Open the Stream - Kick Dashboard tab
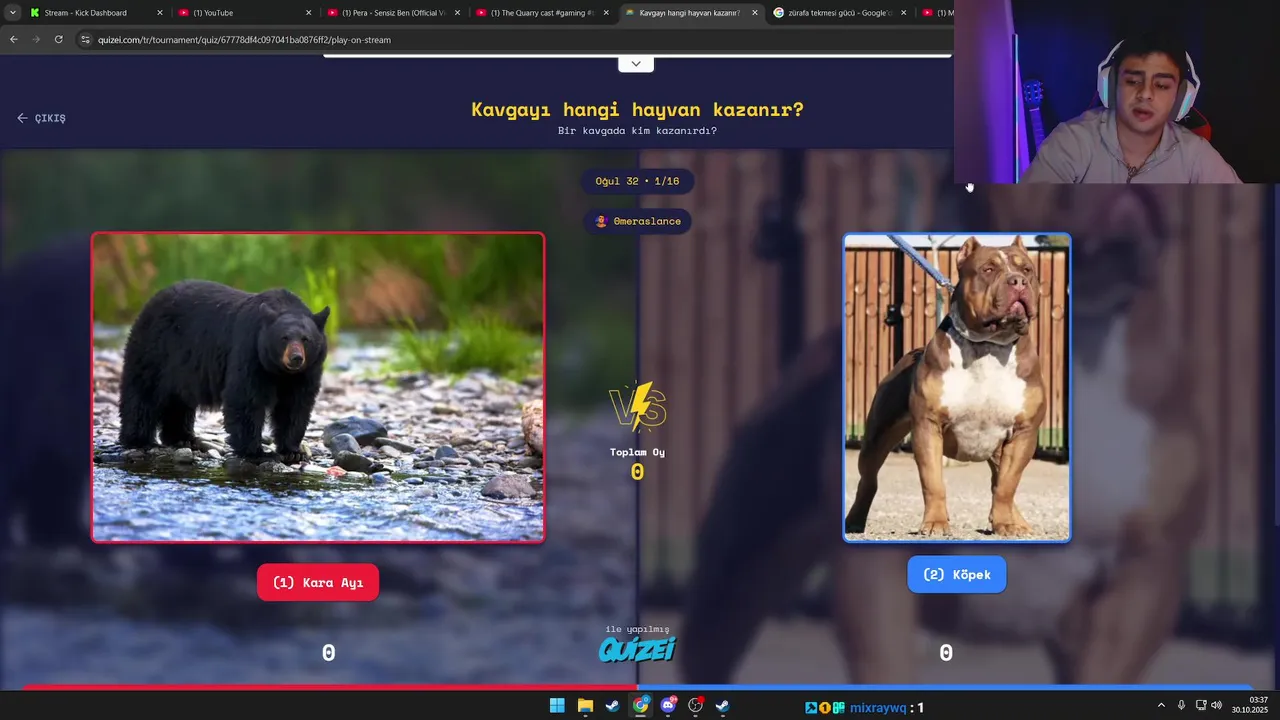 (85, 13)
